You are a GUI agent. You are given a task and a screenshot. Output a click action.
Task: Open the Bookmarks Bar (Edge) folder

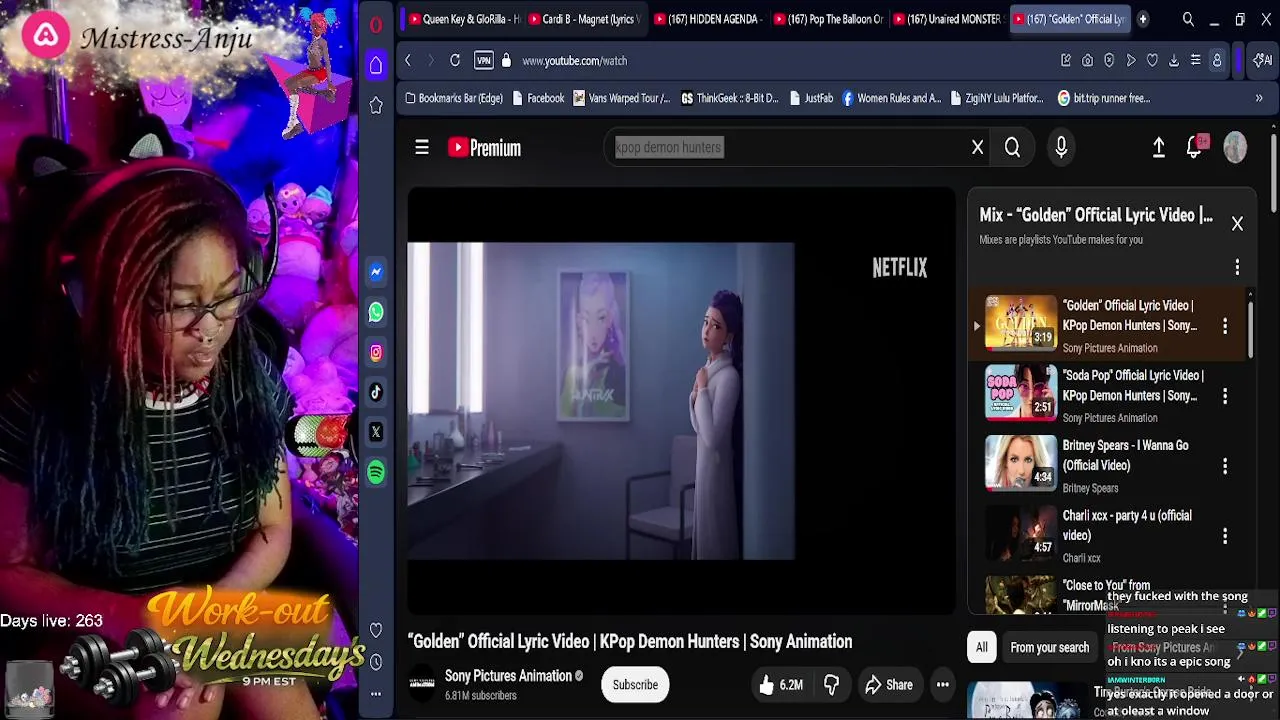click(x=453, y=98)
